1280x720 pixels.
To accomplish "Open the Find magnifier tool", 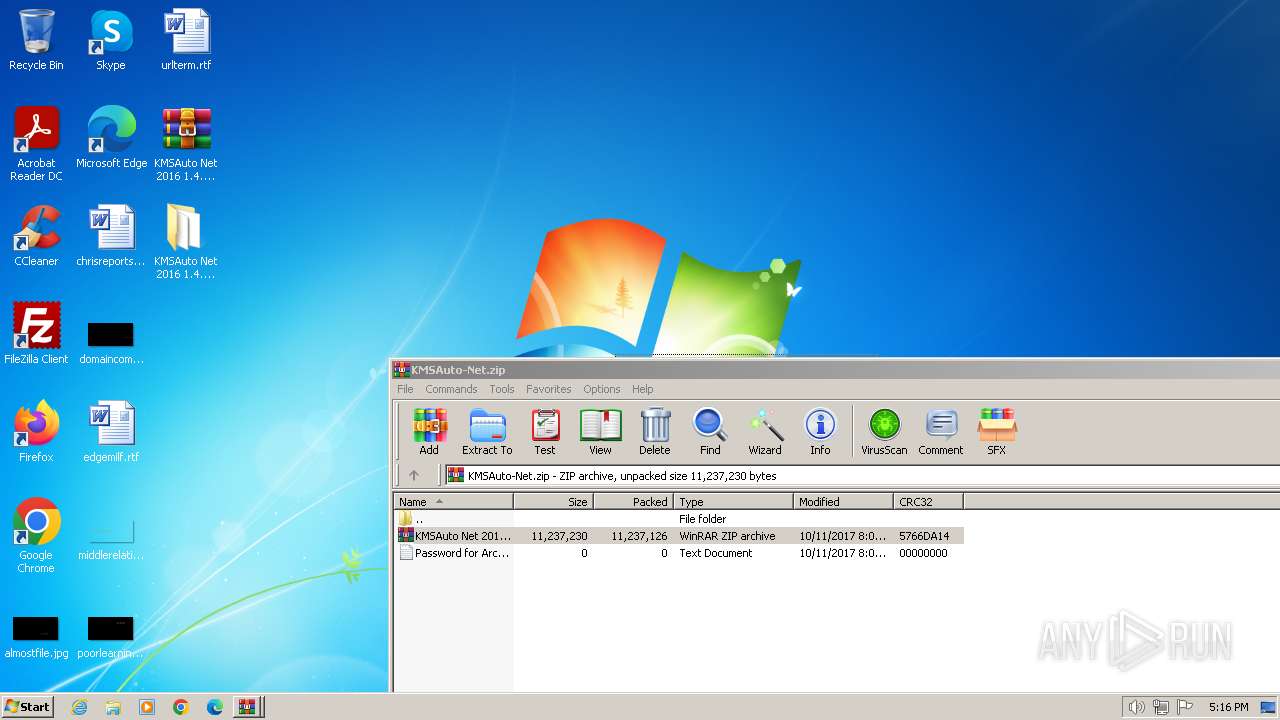I will [x=710, y=432].
